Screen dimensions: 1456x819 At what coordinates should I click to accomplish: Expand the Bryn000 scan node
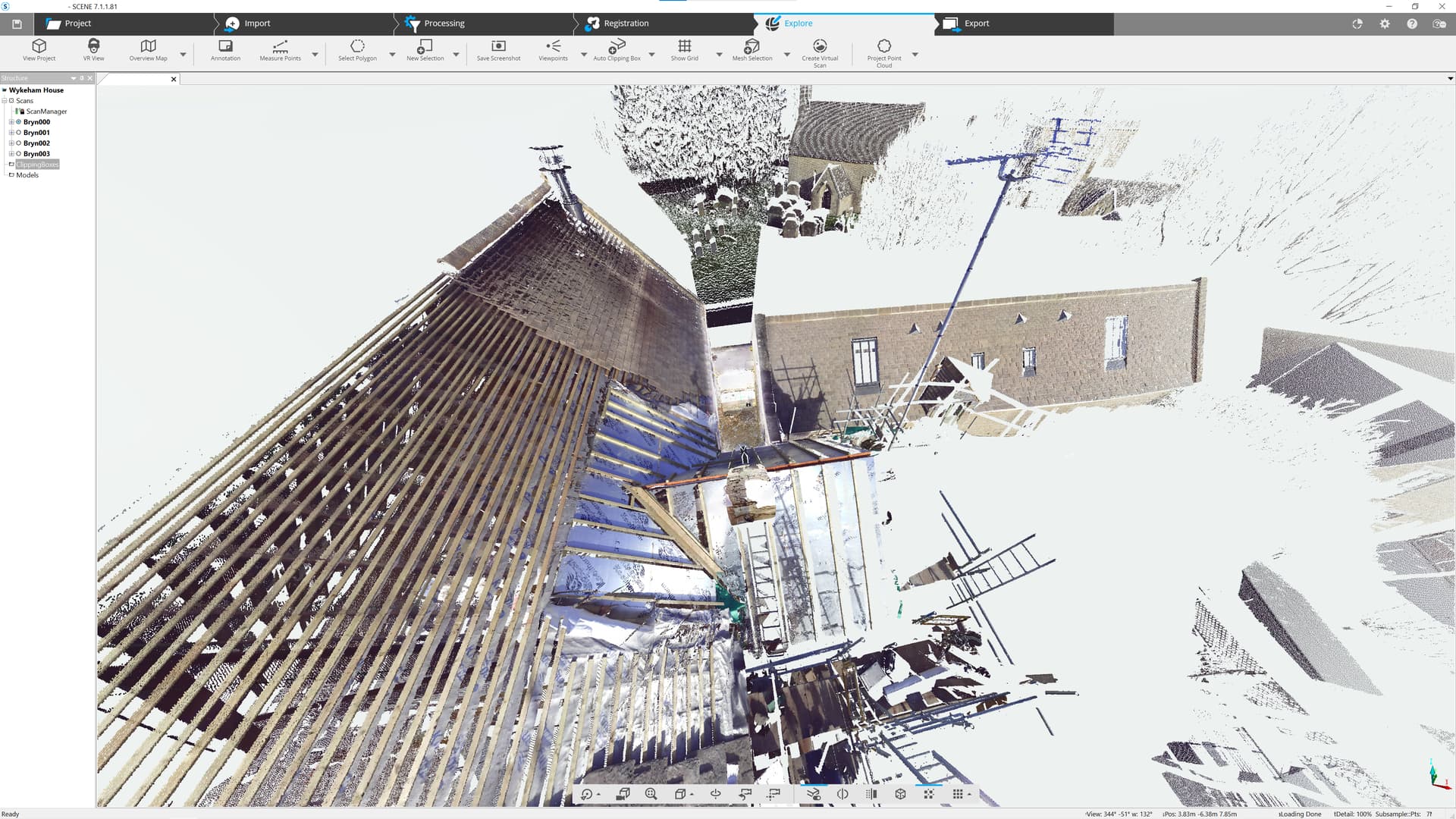[x=11, y=121]
